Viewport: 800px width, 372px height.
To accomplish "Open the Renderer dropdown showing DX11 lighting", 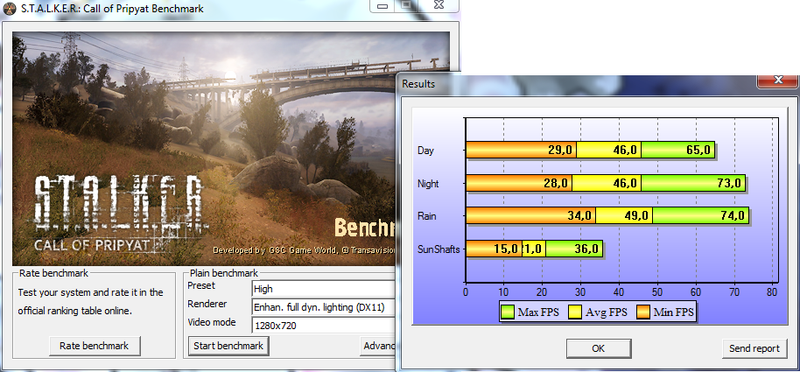I will point(324,307).
